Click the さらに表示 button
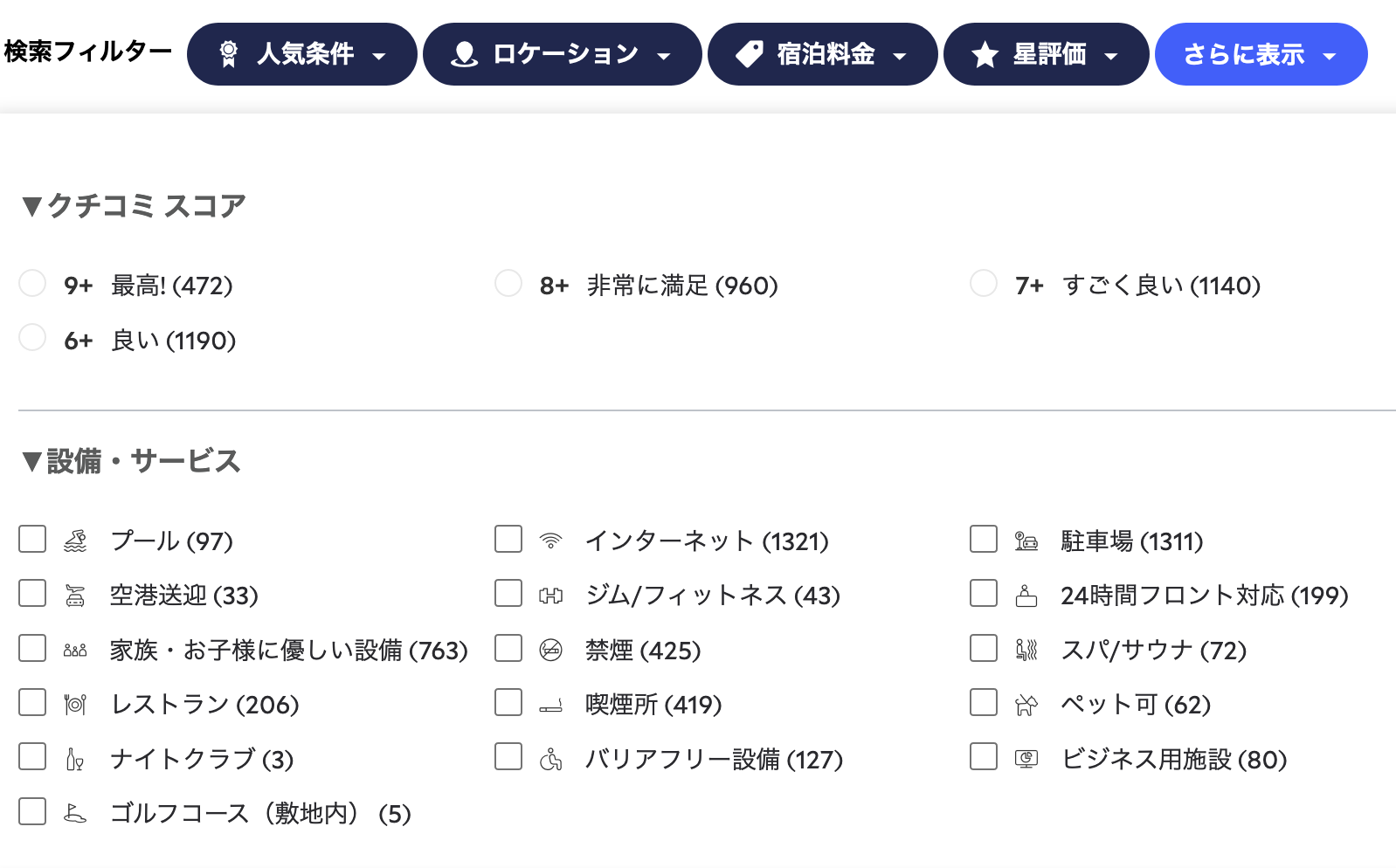The image size is (1396, 868). point(1261,54)
